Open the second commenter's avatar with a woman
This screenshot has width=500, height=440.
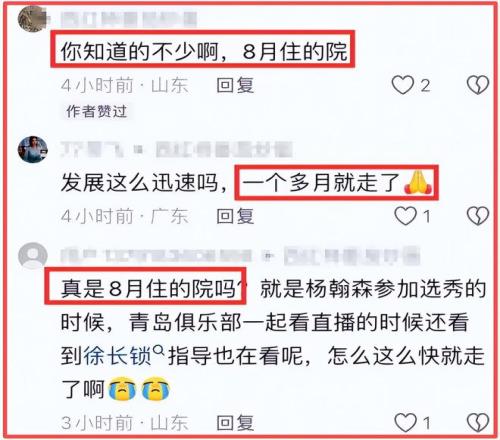tap(33, 149)
